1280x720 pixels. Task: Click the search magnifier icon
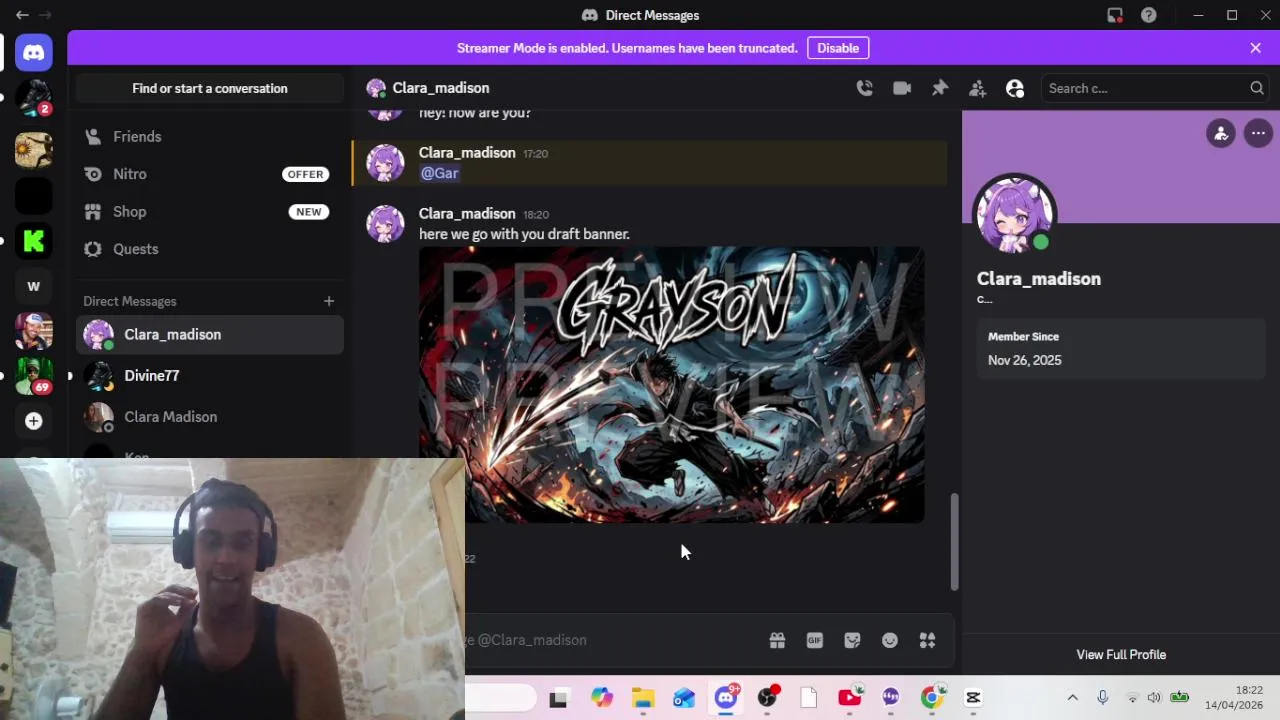tap(1257, 88)
